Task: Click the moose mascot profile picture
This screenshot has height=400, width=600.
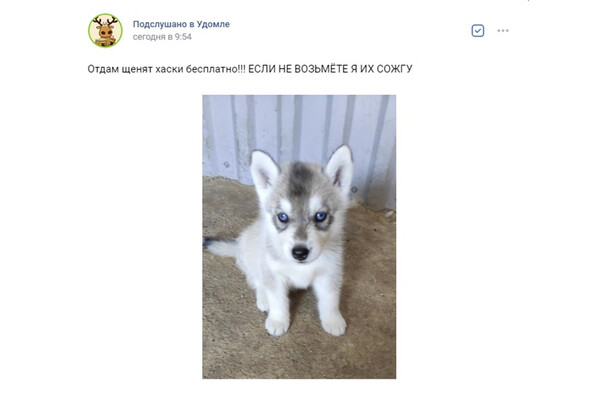Action: tap(105, 31)
